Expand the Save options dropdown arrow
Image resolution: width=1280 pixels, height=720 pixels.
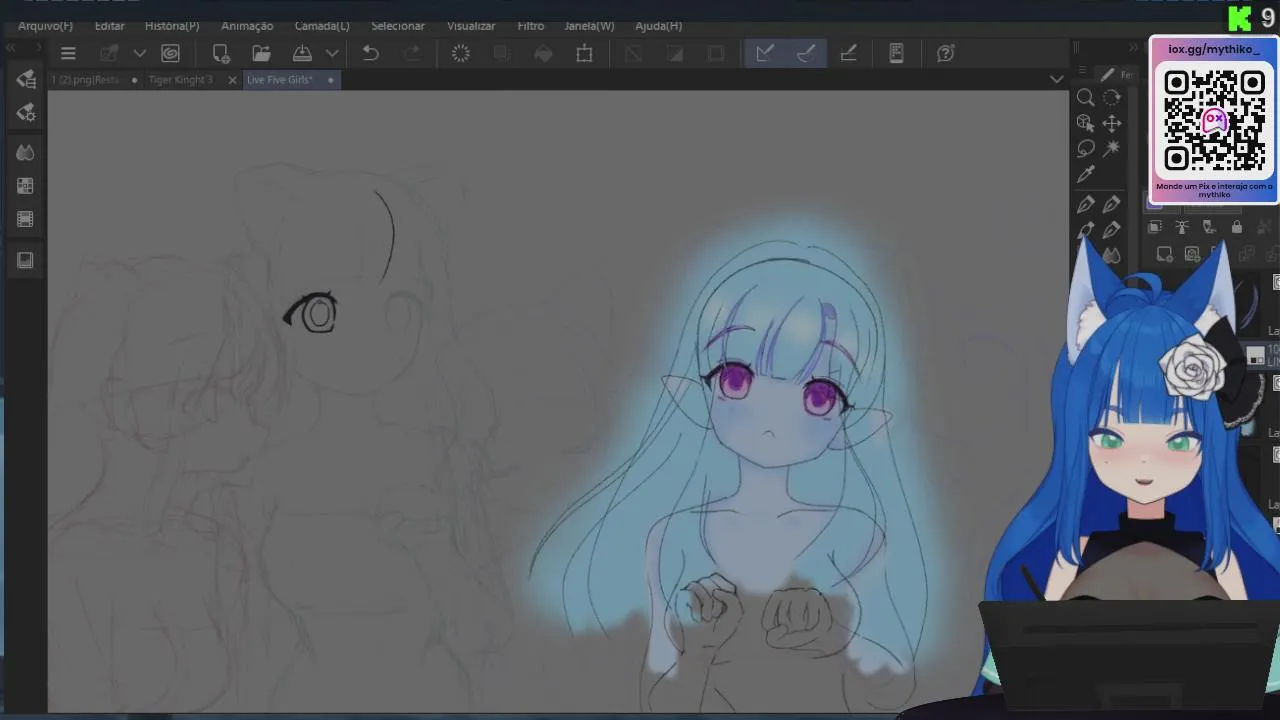pos(332,54)
